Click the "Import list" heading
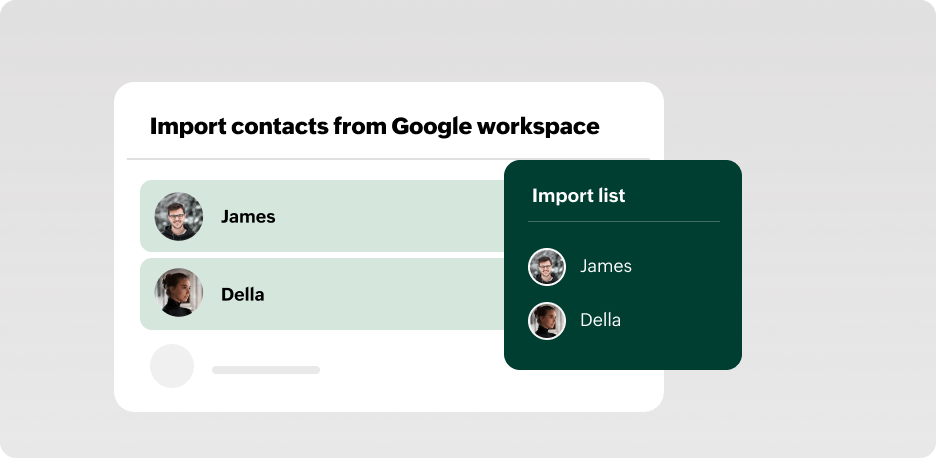 [x=578, y=195]
